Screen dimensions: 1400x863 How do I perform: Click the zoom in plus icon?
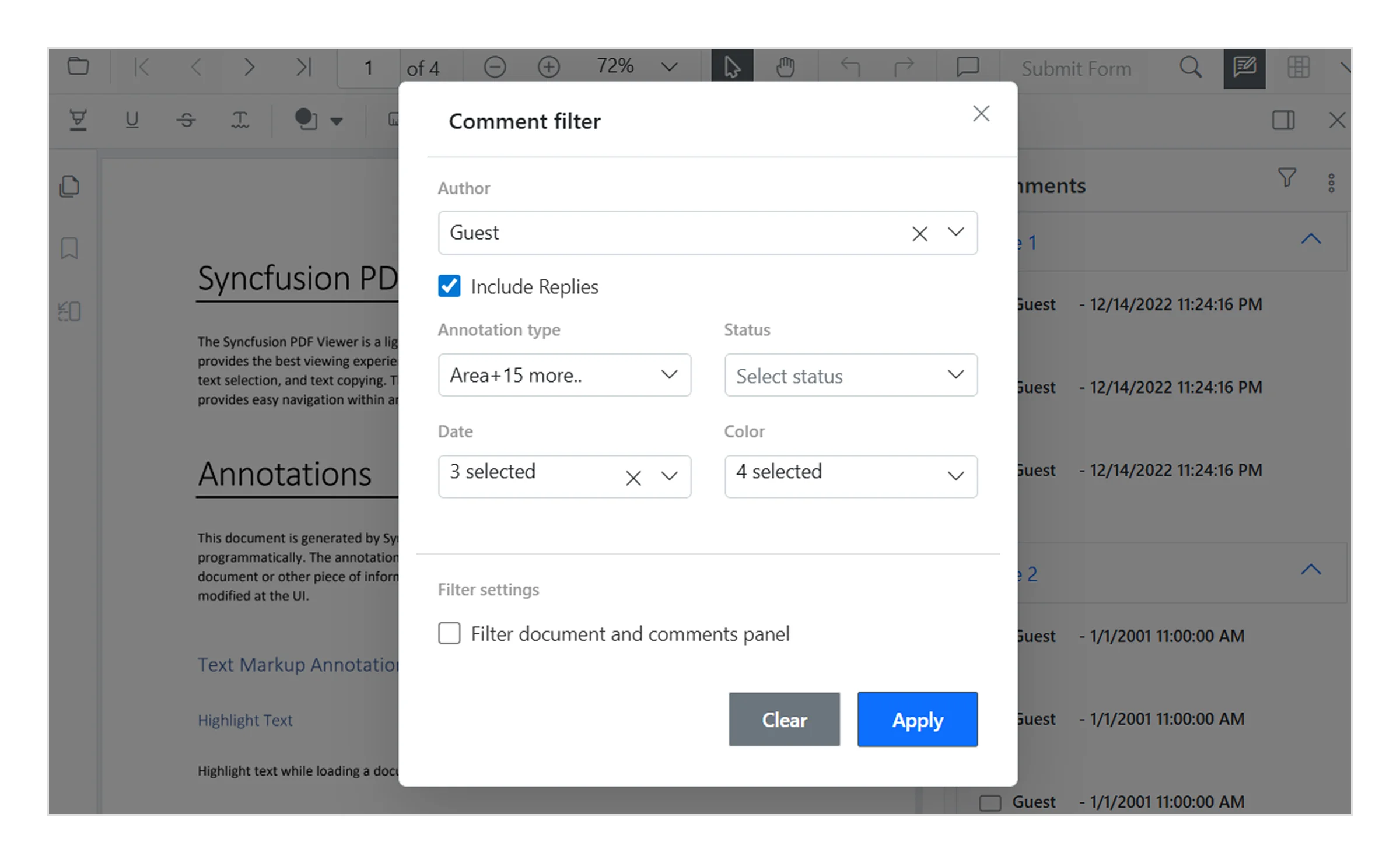pyautogui.click(x=548, y=67)
